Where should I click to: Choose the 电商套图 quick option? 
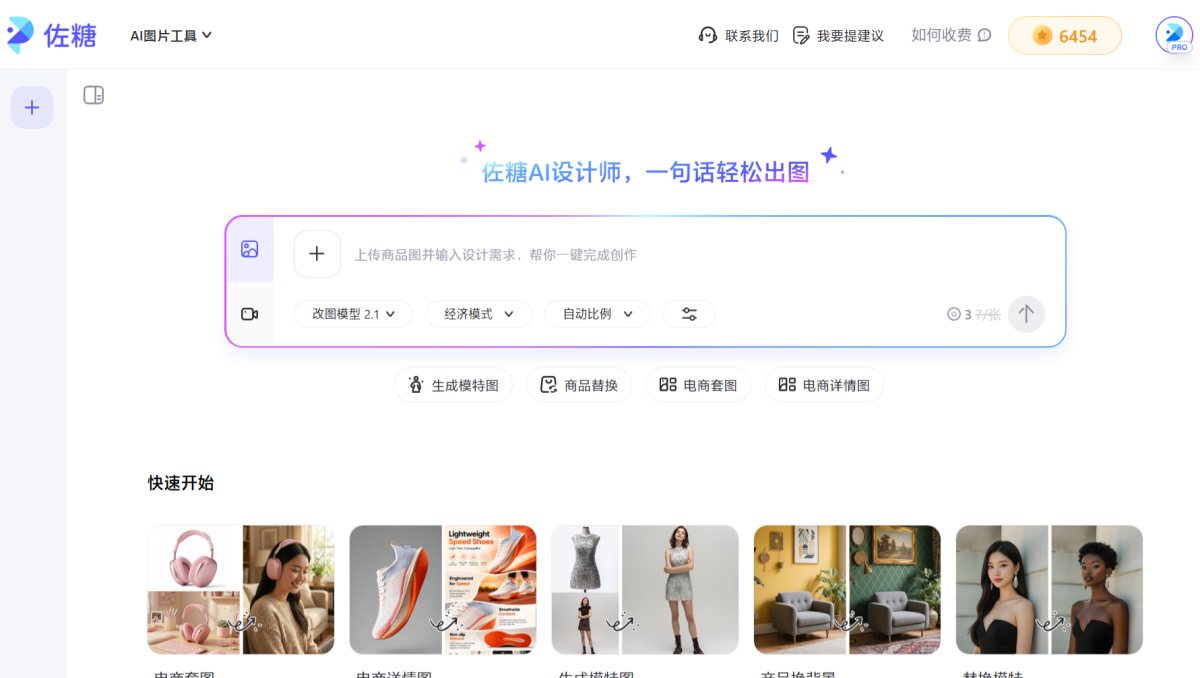pyautogui.click(x=698, y=385)
